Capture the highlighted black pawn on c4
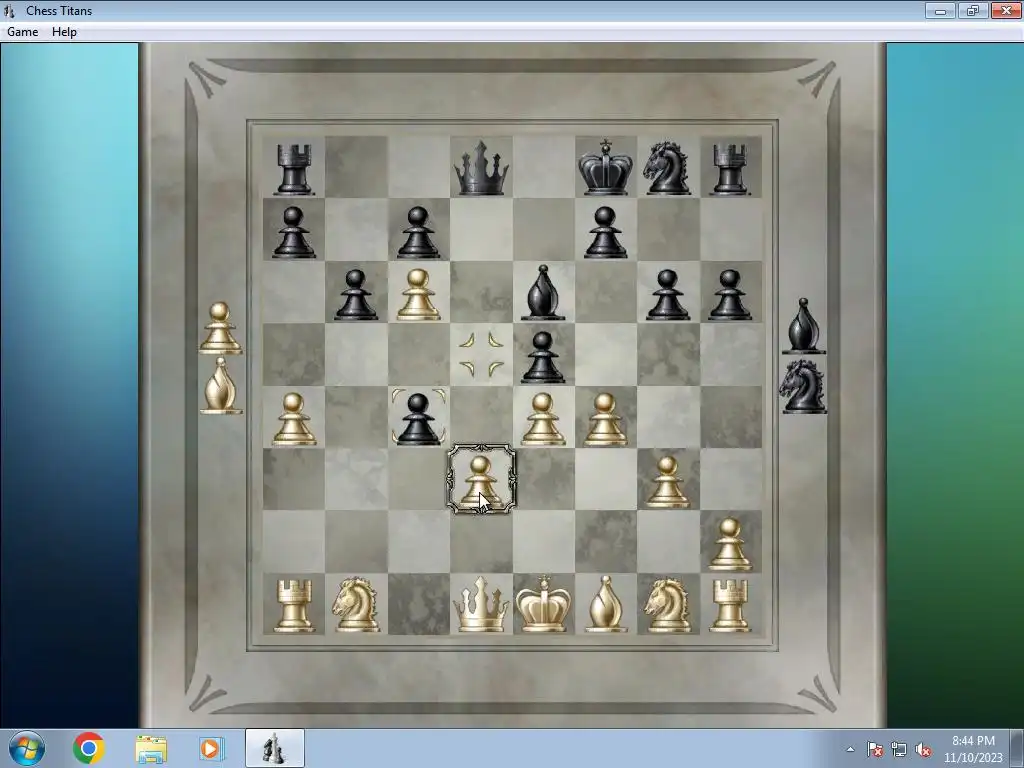Viewport: 1024px width, 768px height. [419, 419]
